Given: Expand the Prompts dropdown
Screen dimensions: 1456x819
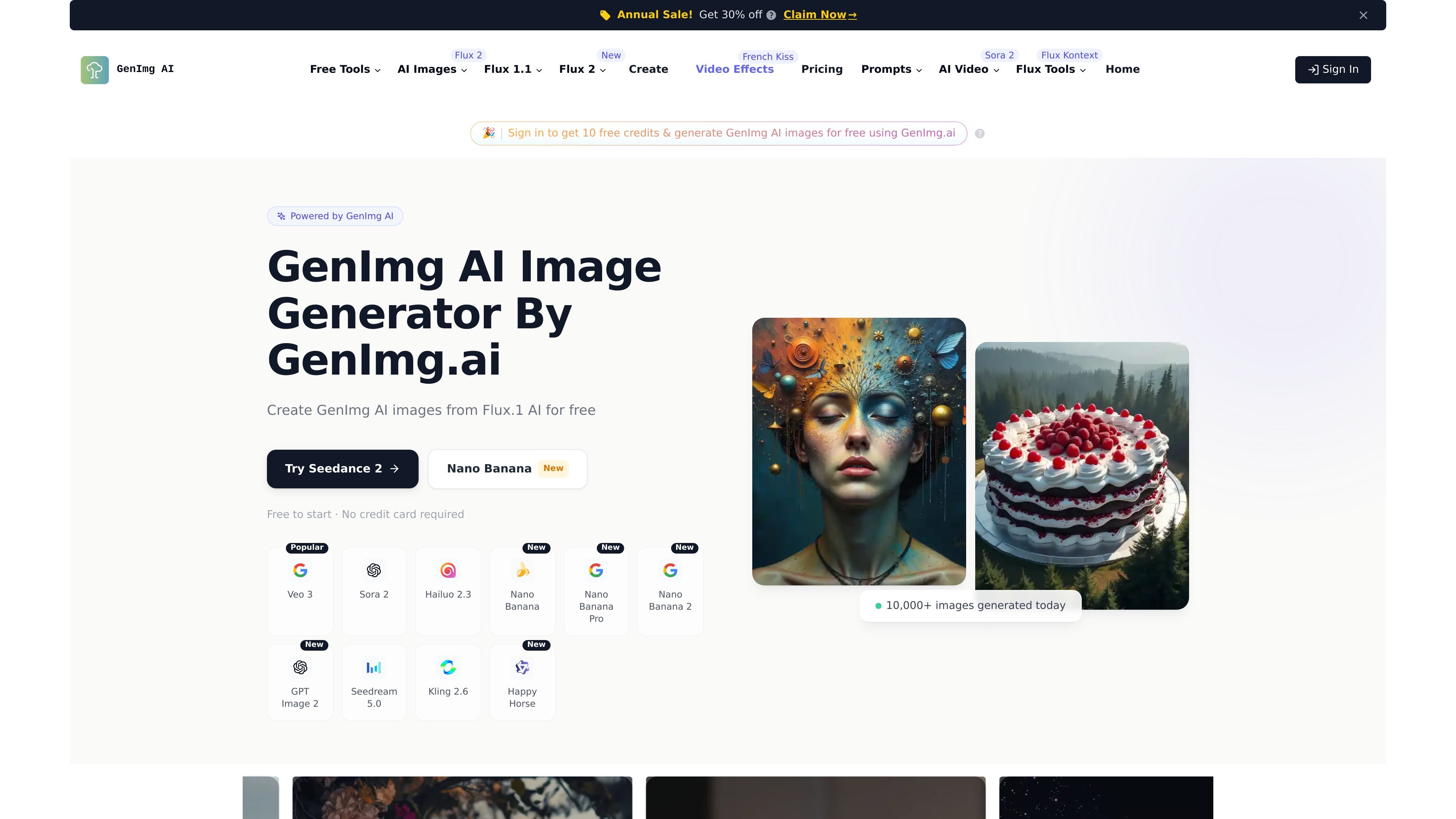Looking at the screenshot, I should point(891,69).
